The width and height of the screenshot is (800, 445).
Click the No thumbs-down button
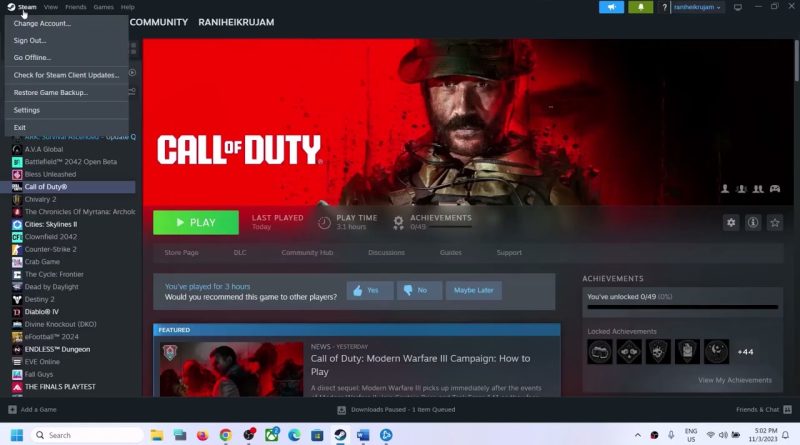(x=419, y=290)
